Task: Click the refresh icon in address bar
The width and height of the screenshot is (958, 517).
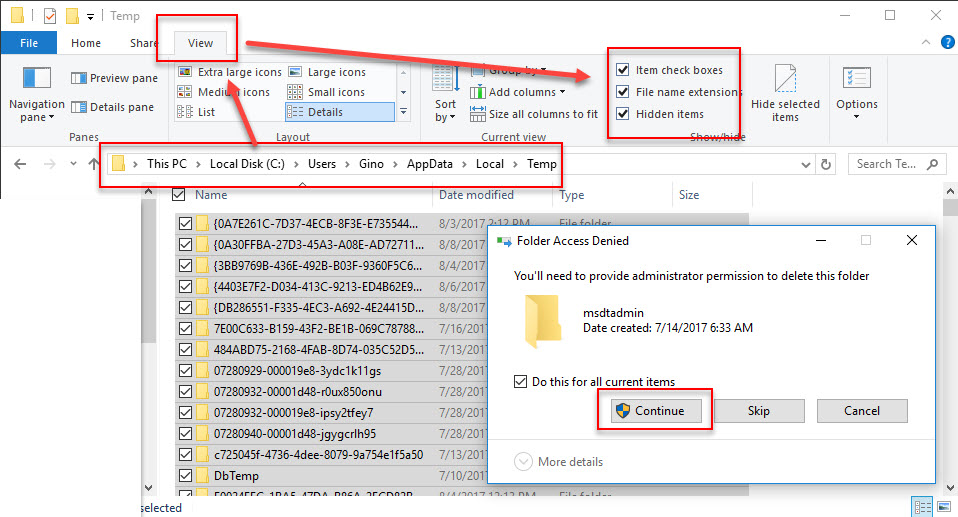Action: pyautogui.click(x=826, y=164)
